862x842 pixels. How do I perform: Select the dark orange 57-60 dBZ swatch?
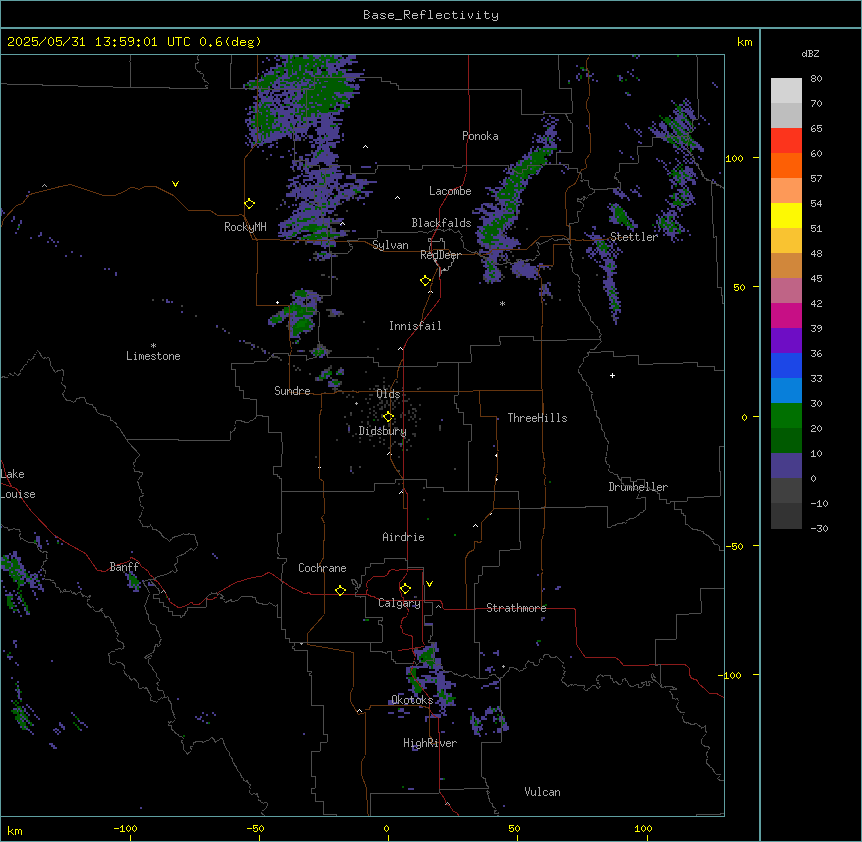(x=786, y=166)
